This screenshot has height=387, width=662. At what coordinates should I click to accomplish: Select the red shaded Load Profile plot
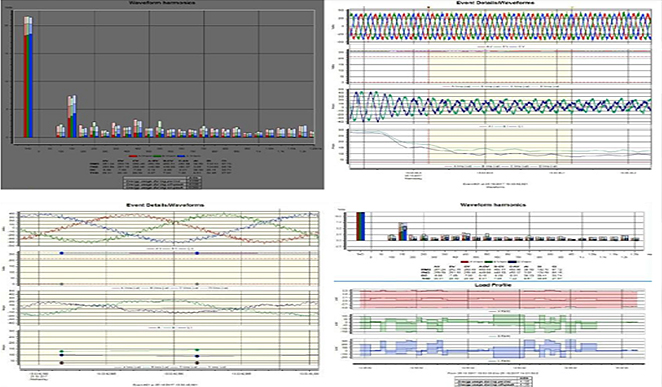click(x=498, y=300)
